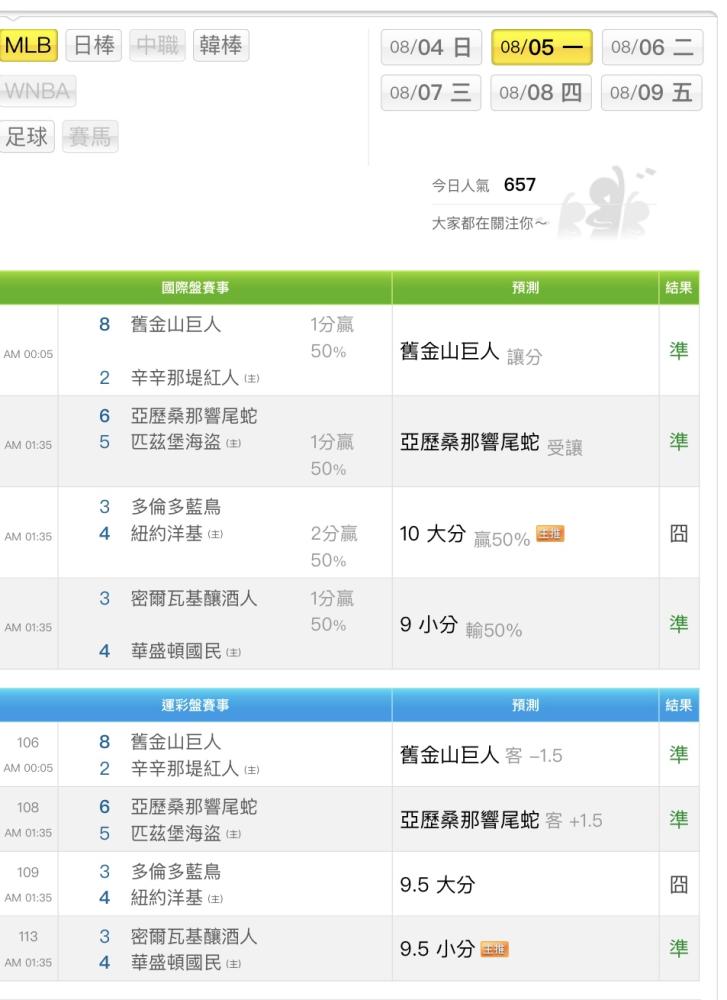Choose date 08/05 一
This screenshot has height=1000, width=727.
pyautogui.click(x=541, y=47)
